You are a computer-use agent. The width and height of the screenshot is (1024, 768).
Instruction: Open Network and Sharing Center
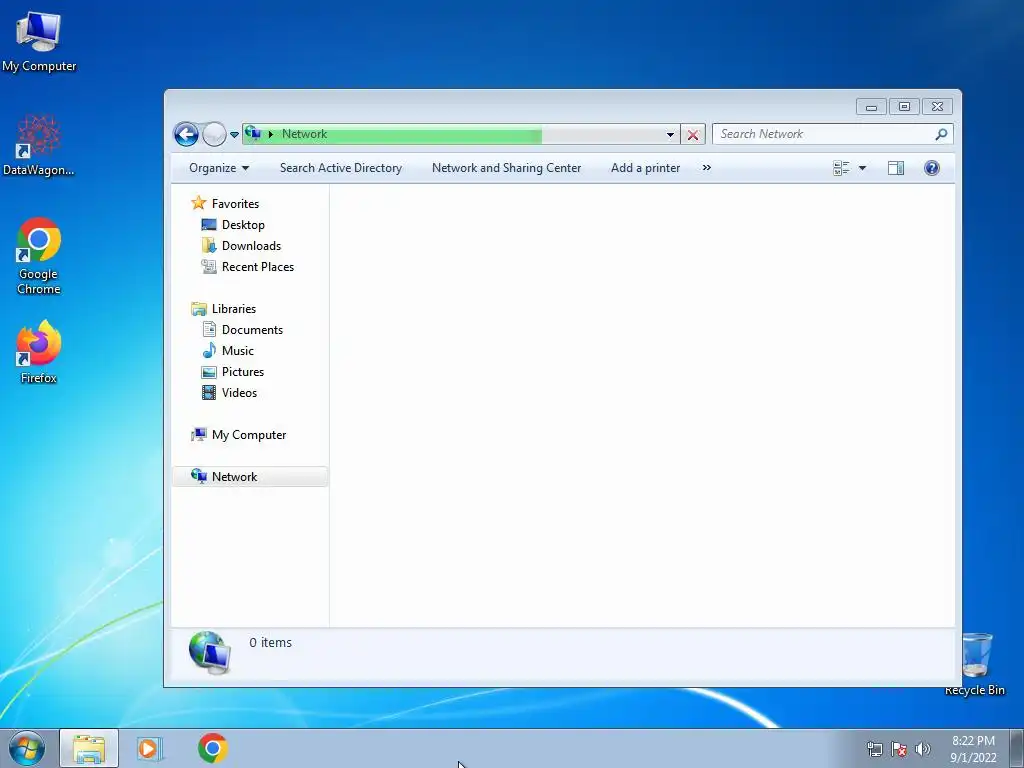(506, 168)
